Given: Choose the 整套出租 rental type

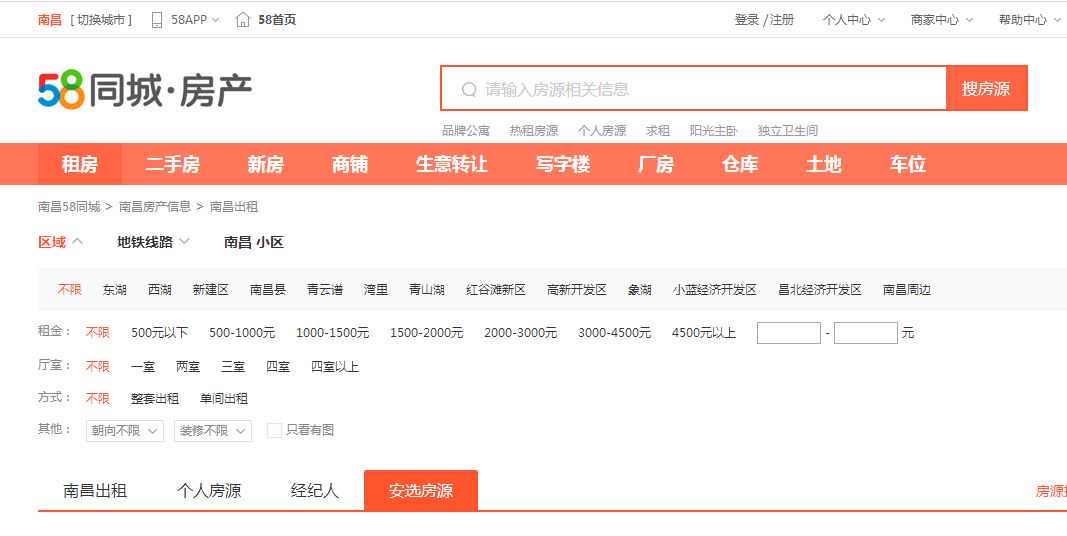Looking at the screenshot, I should pos(154,398).
